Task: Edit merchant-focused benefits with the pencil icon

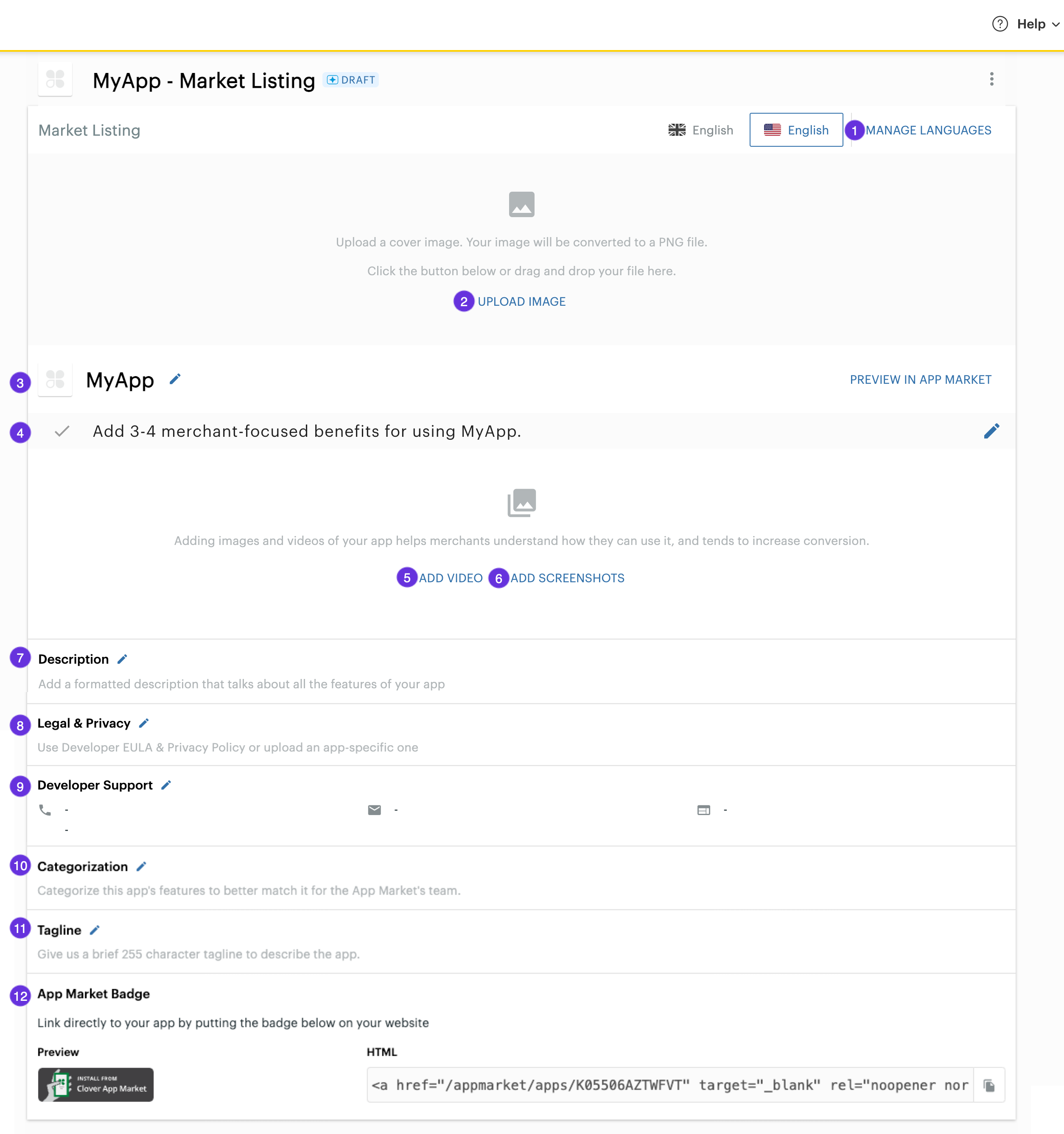Action: (x=991, y=431)
